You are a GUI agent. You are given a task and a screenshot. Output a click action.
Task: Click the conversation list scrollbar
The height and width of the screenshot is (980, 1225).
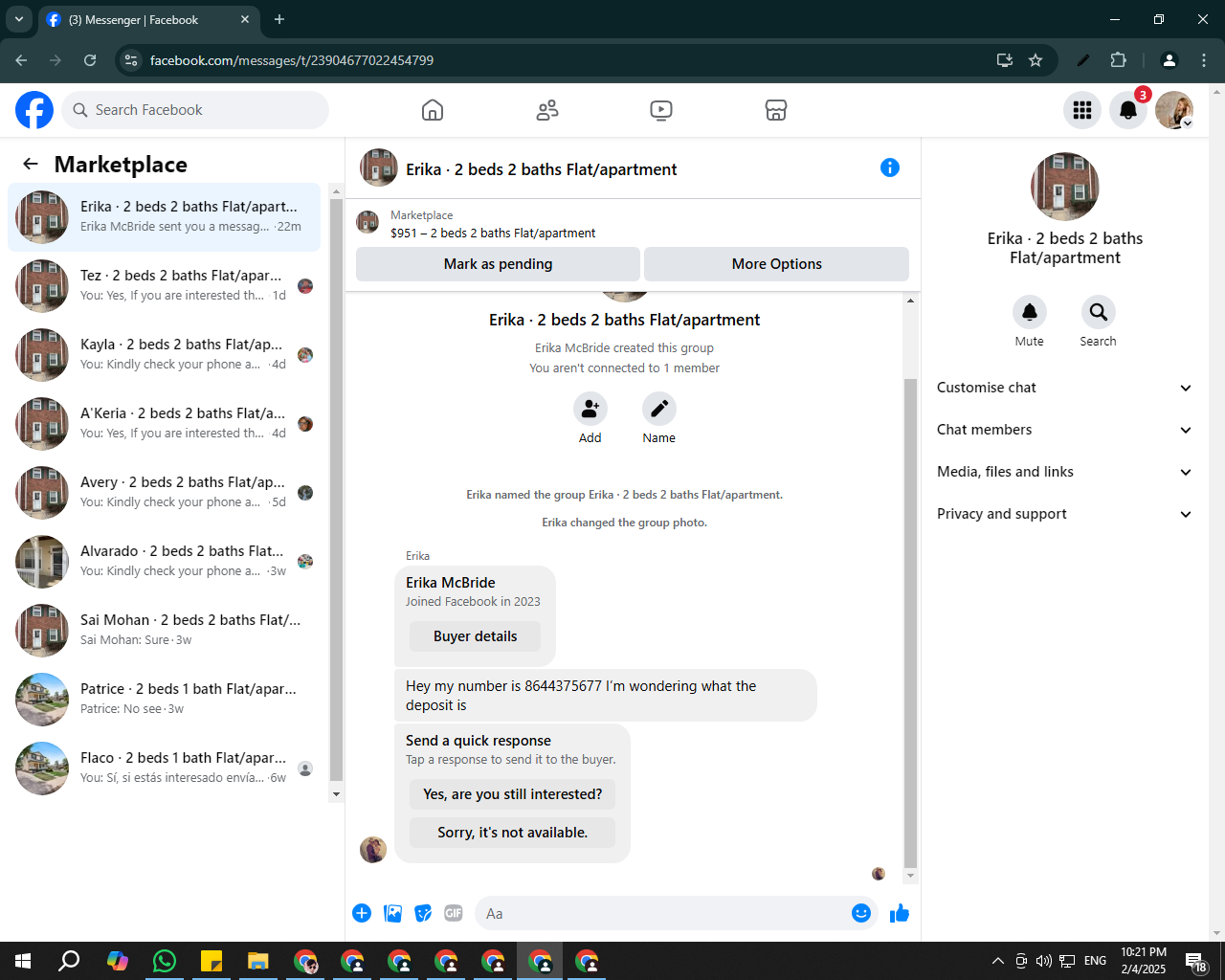336,490
